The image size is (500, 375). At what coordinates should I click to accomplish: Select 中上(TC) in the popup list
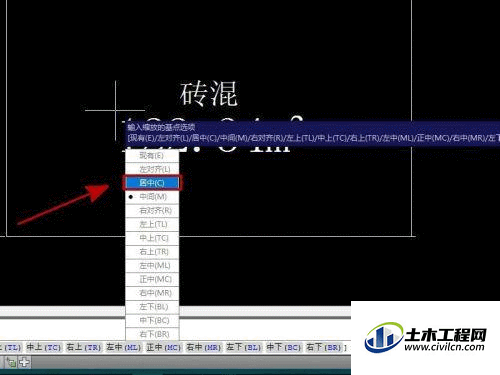pyautogui.click(x=152, y=238)
